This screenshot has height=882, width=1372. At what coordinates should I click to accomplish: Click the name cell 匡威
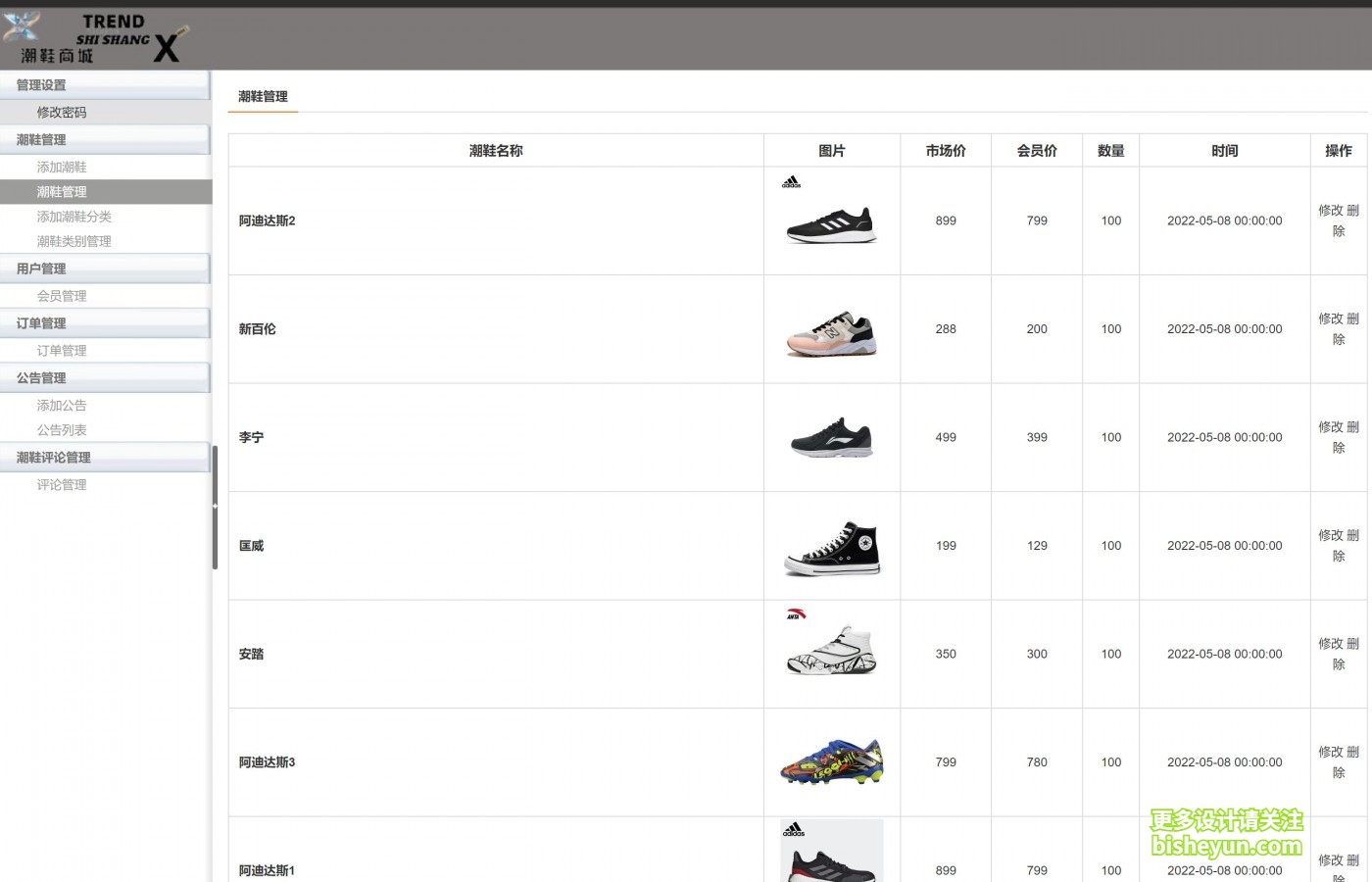pyautogui.click(x=251, y=546)
